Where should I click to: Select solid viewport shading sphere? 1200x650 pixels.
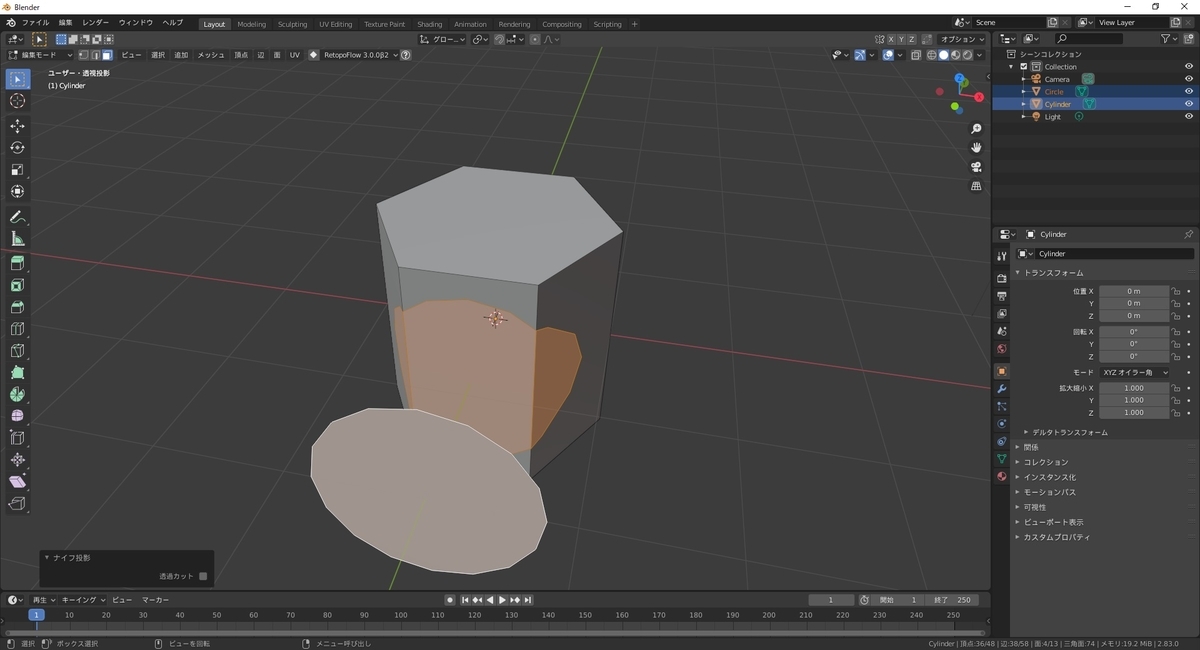pos(943,55)
